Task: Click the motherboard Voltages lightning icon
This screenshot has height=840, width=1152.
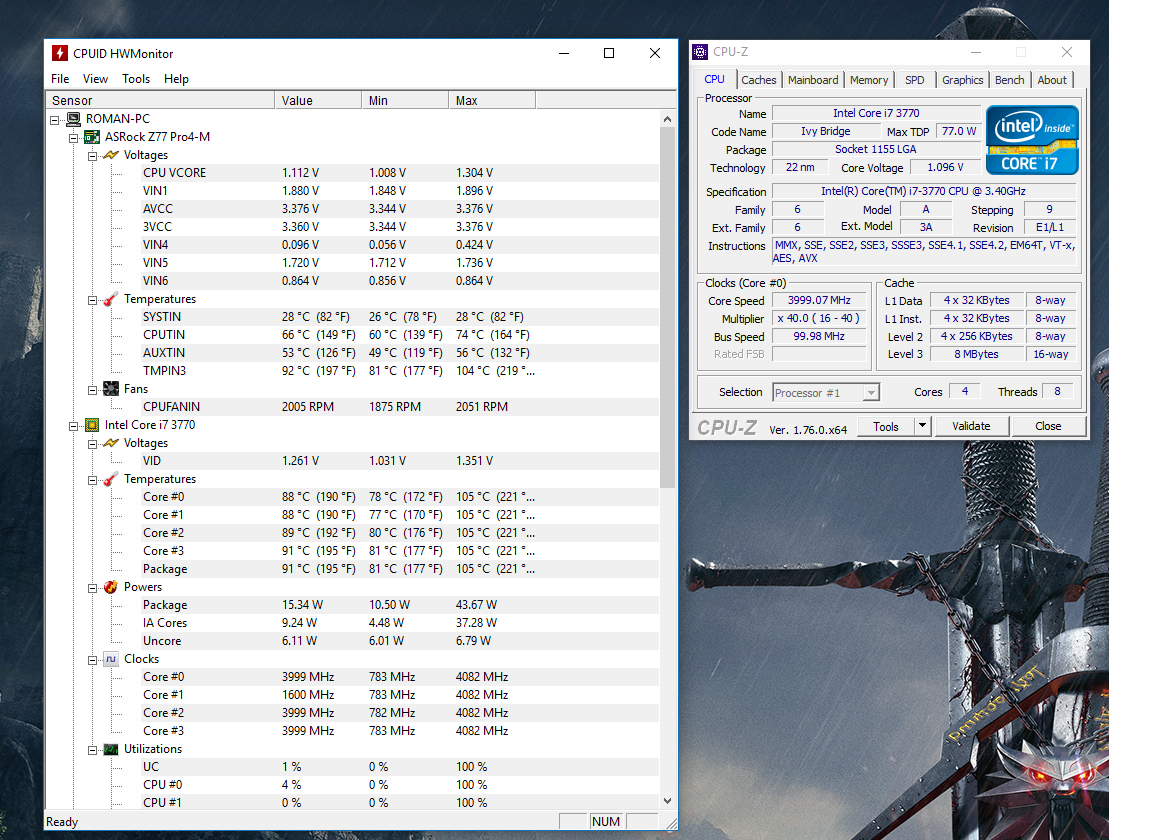Action: pos(111,155)
